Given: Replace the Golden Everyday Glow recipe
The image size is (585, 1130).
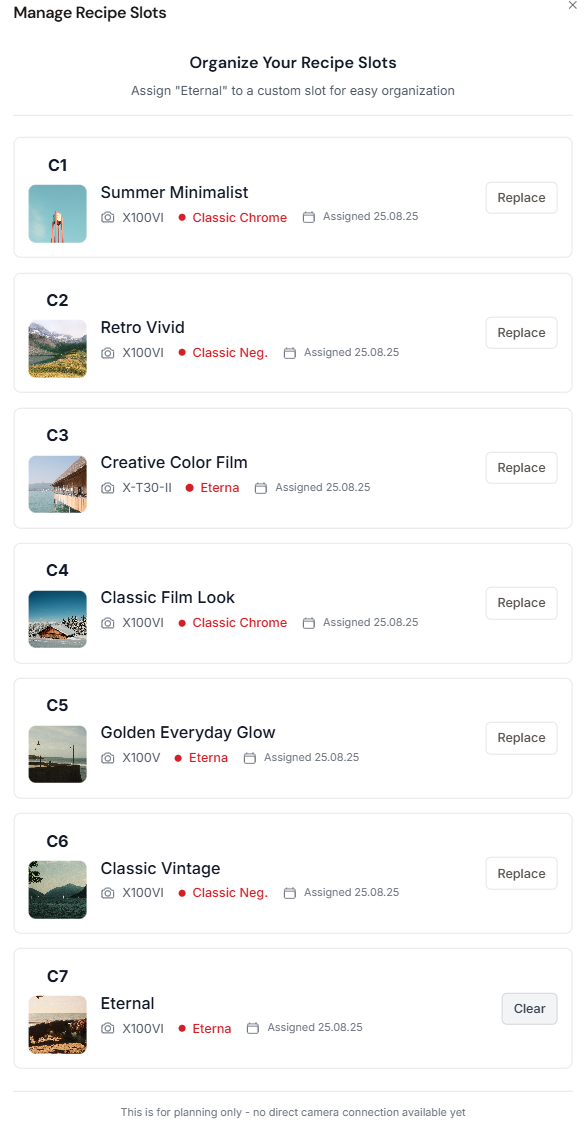Looking at the screenshot, I should tap(522, 738).
